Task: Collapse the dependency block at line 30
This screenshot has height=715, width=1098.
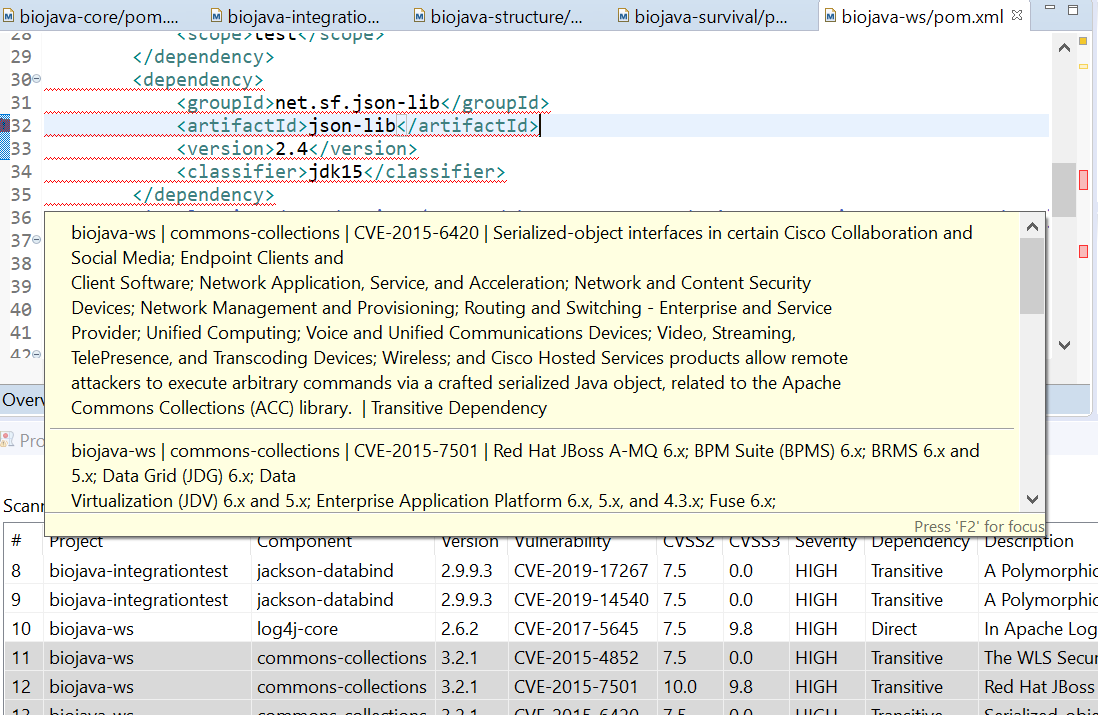Action: 37,79
